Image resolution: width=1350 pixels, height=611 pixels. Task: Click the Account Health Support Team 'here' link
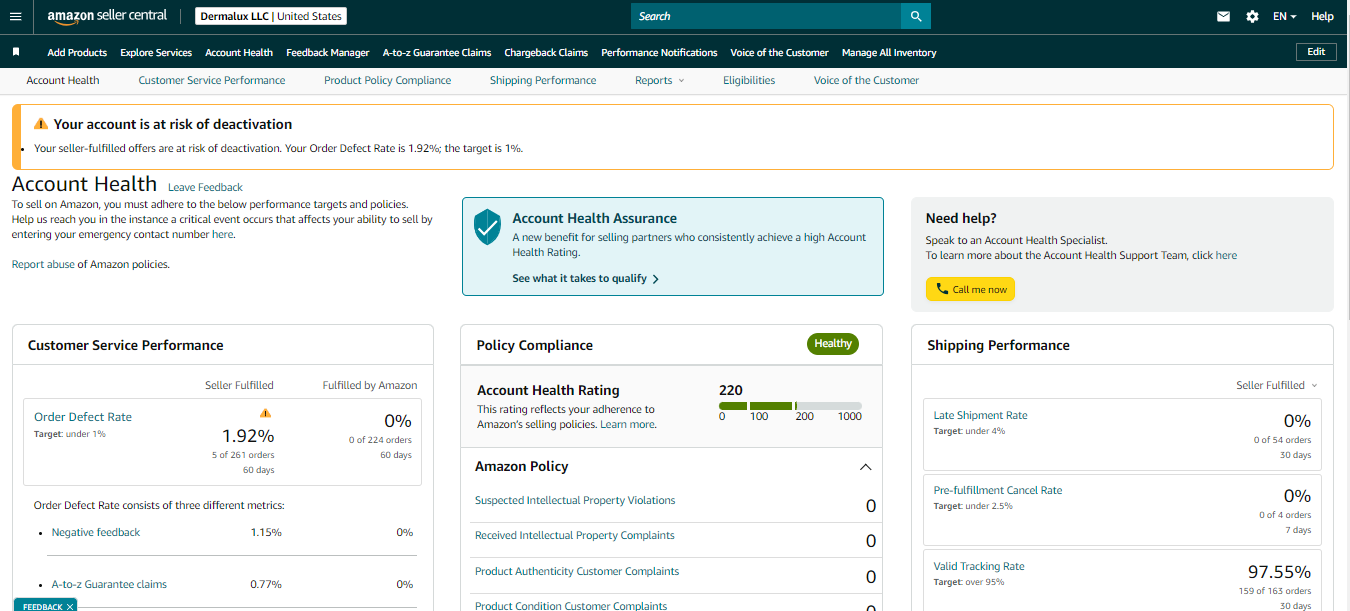pos(1226,255)
